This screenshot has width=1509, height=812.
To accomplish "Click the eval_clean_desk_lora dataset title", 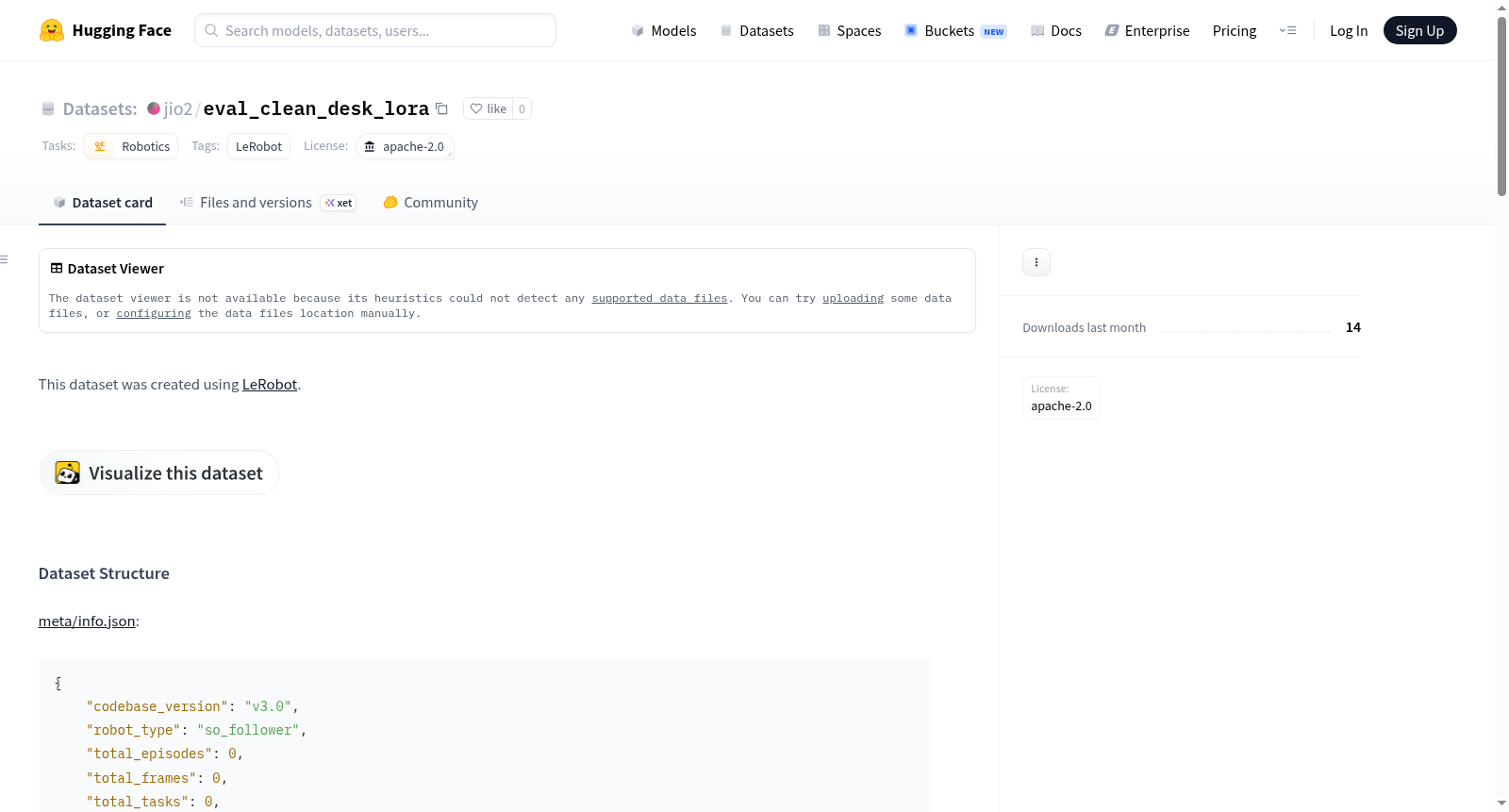I will [x=316, y=108].
